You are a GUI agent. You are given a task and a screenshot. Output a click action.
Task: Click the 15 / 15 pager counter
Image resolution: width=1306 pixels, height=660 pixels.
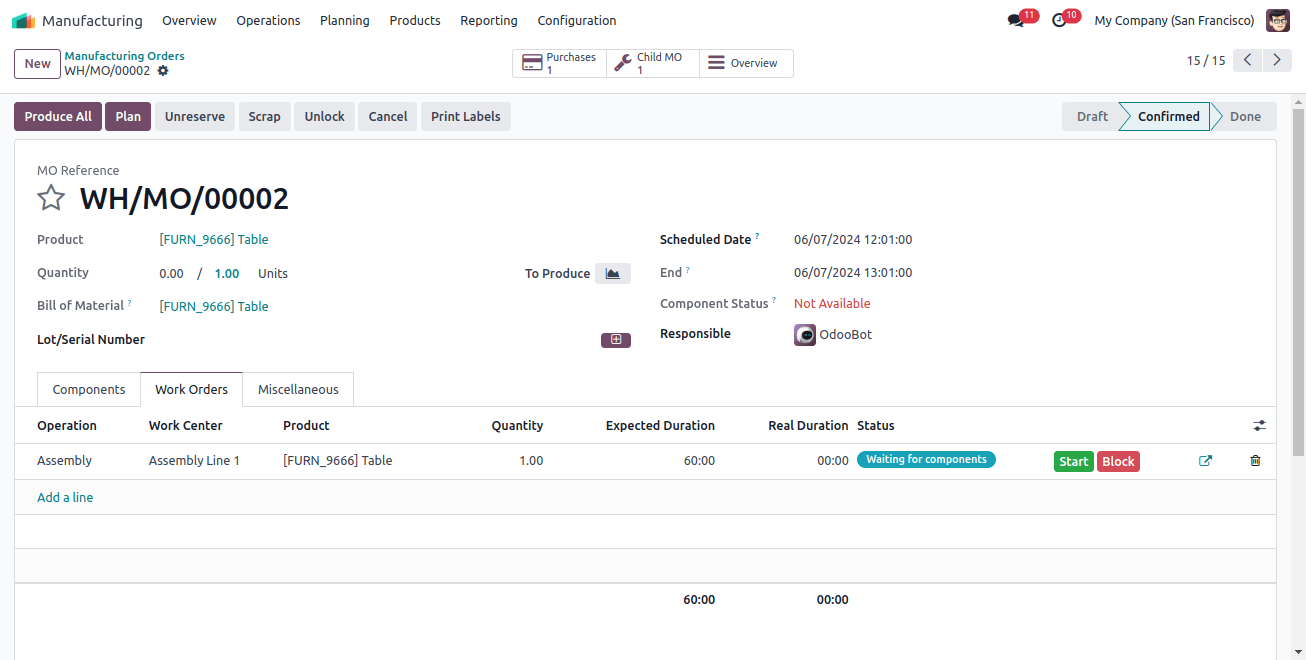tap(1206, 61)
